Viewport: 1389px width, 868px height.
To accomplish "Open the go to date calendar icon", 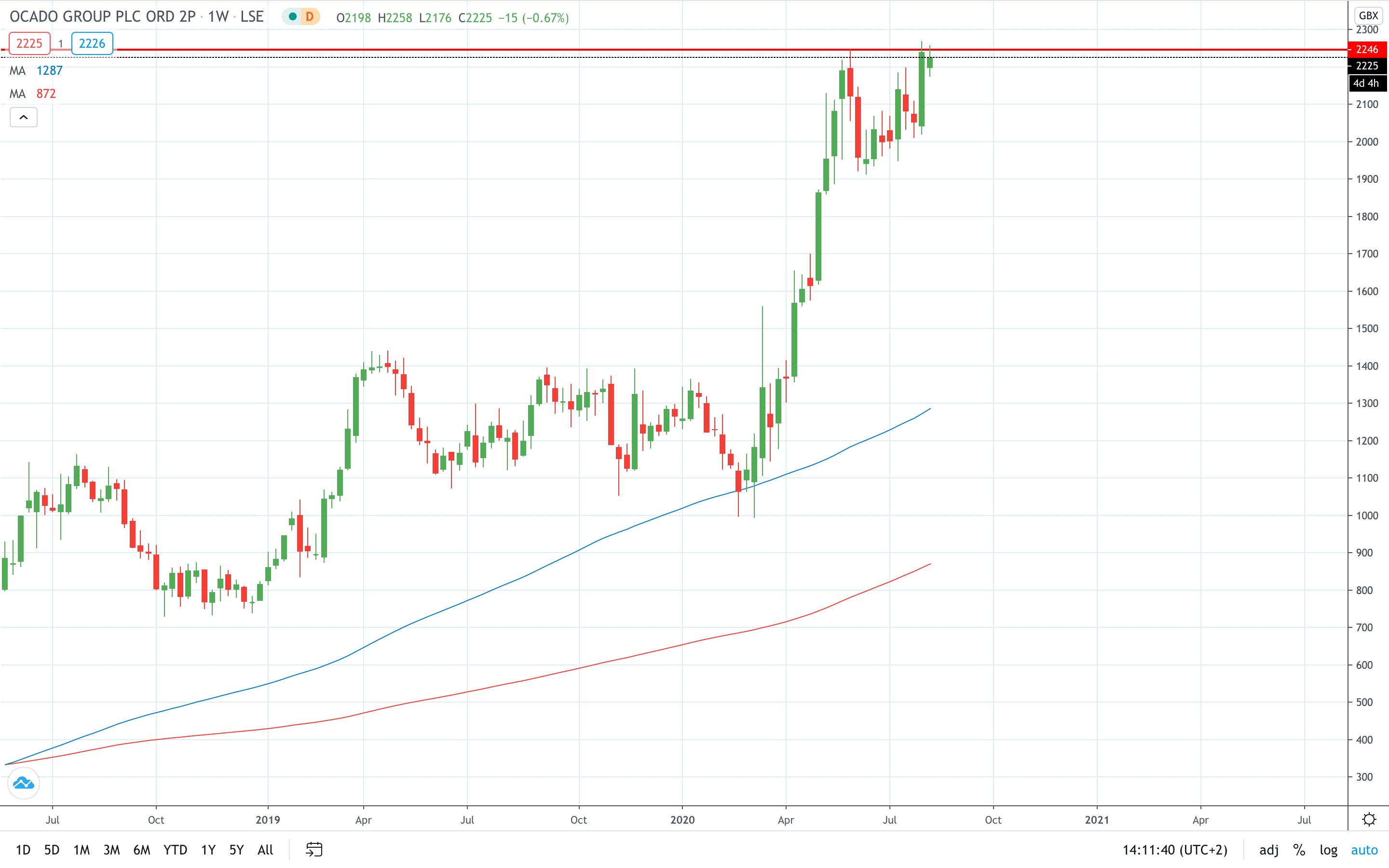I will tap(314, 850).
